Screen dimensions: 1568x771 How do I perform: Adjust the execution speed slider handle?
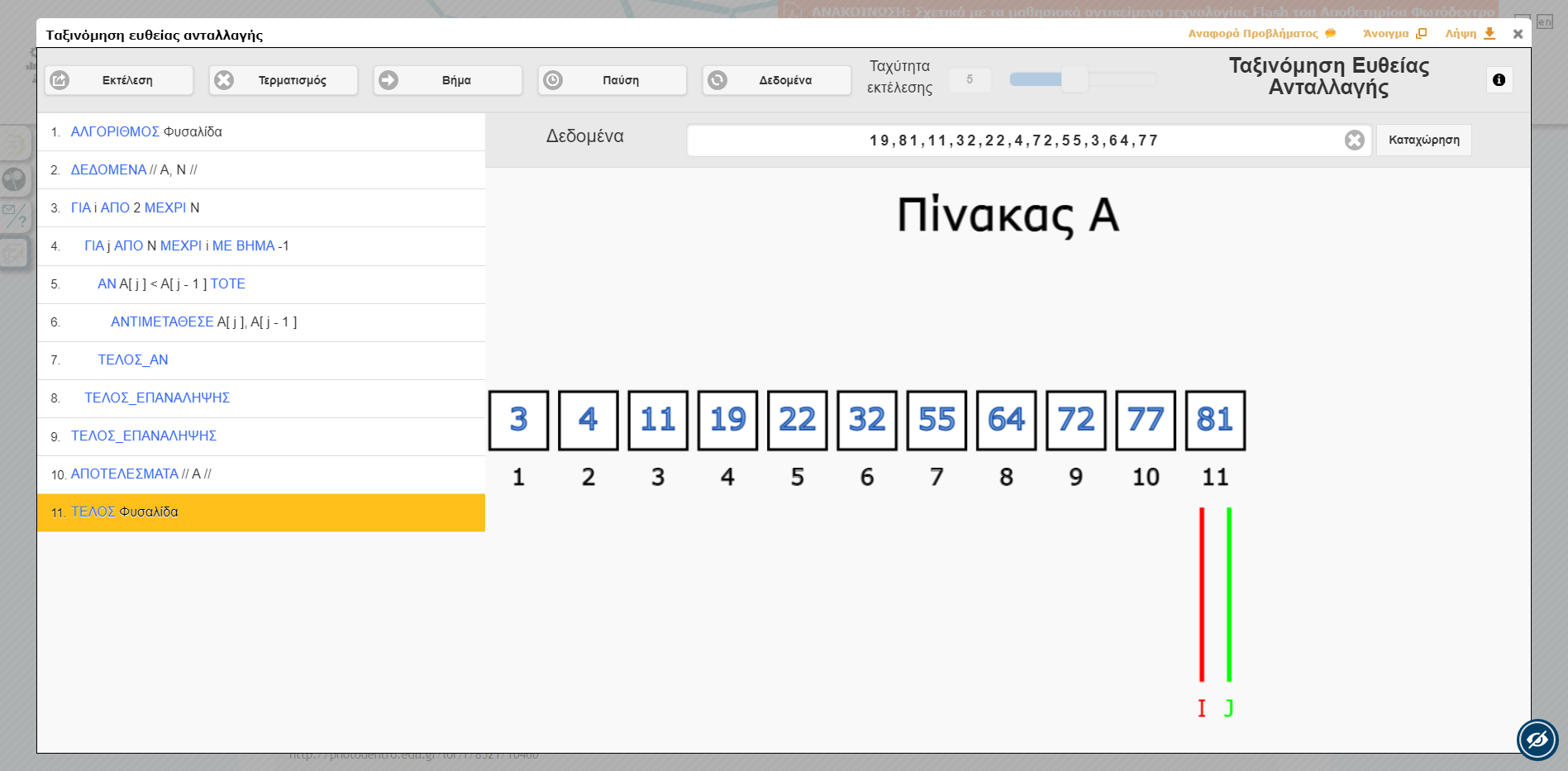click(x=1075, y=79)
